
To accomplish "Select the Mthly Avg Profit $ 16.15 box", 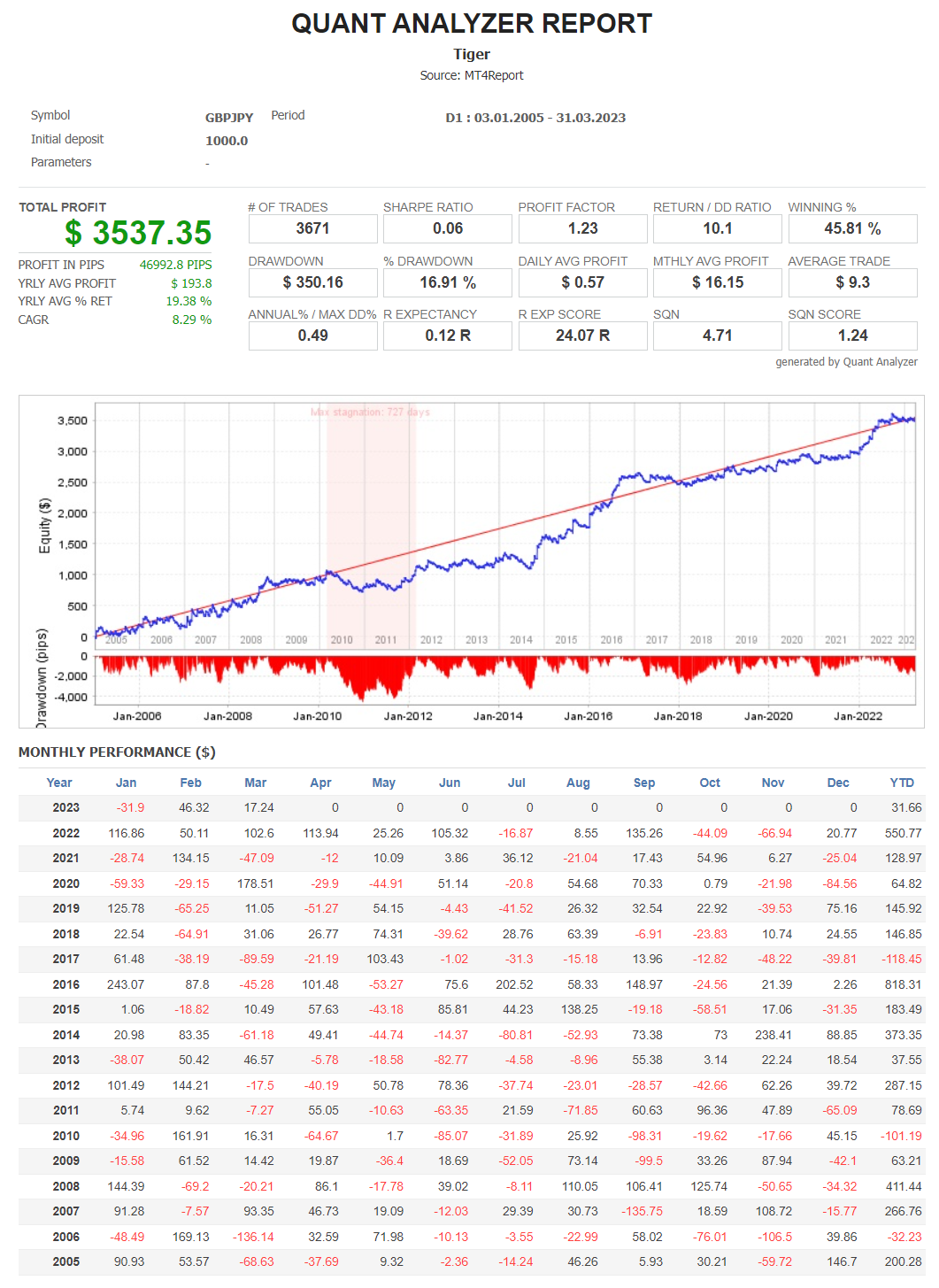I will [717, 282].
